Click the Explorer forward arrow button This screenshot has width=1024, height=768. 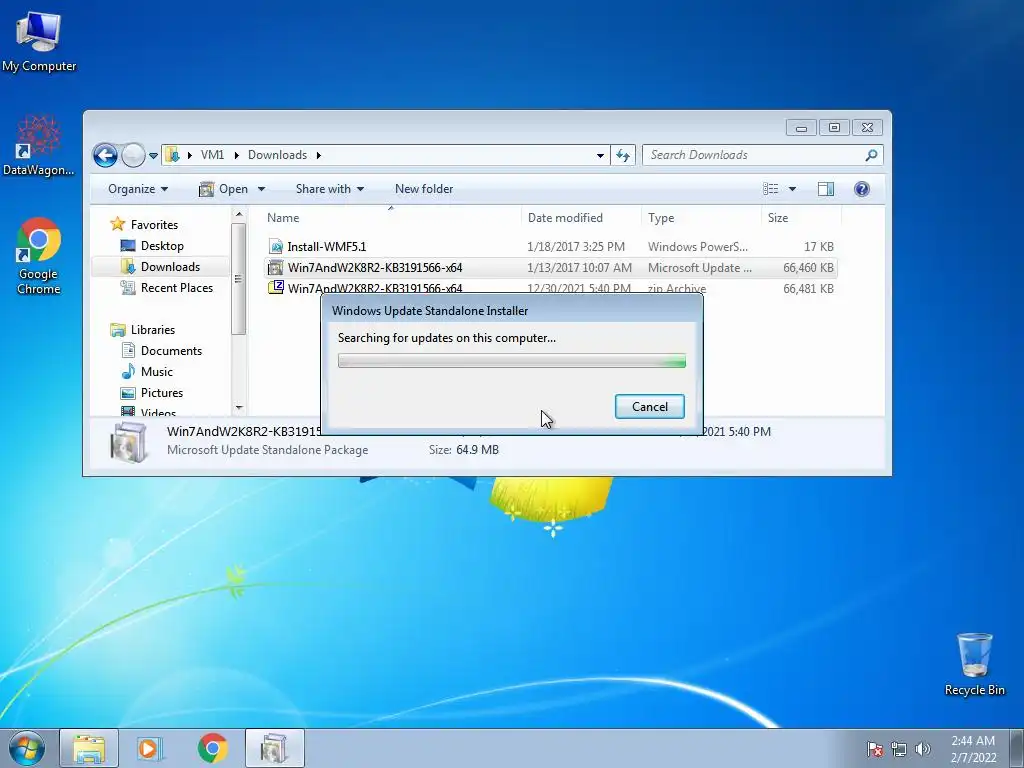click(133, 155)
